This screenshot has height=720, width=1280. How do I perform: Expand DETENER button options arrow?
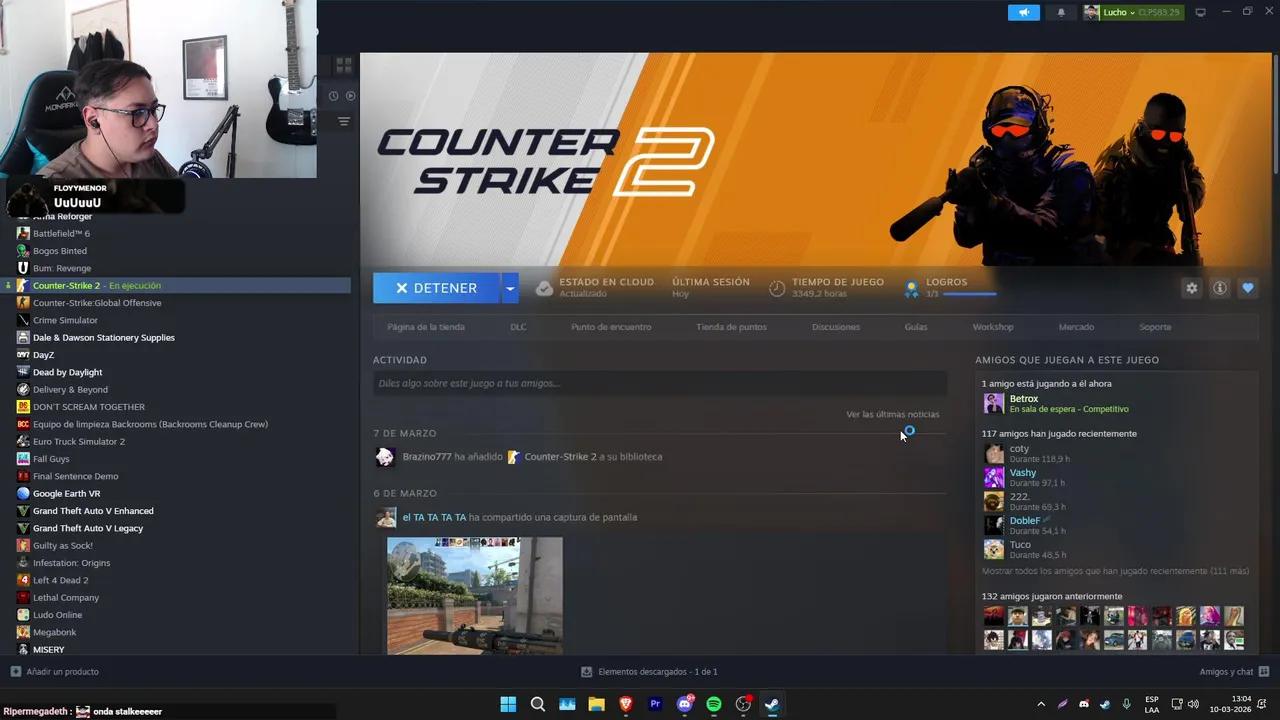(510, 288)
